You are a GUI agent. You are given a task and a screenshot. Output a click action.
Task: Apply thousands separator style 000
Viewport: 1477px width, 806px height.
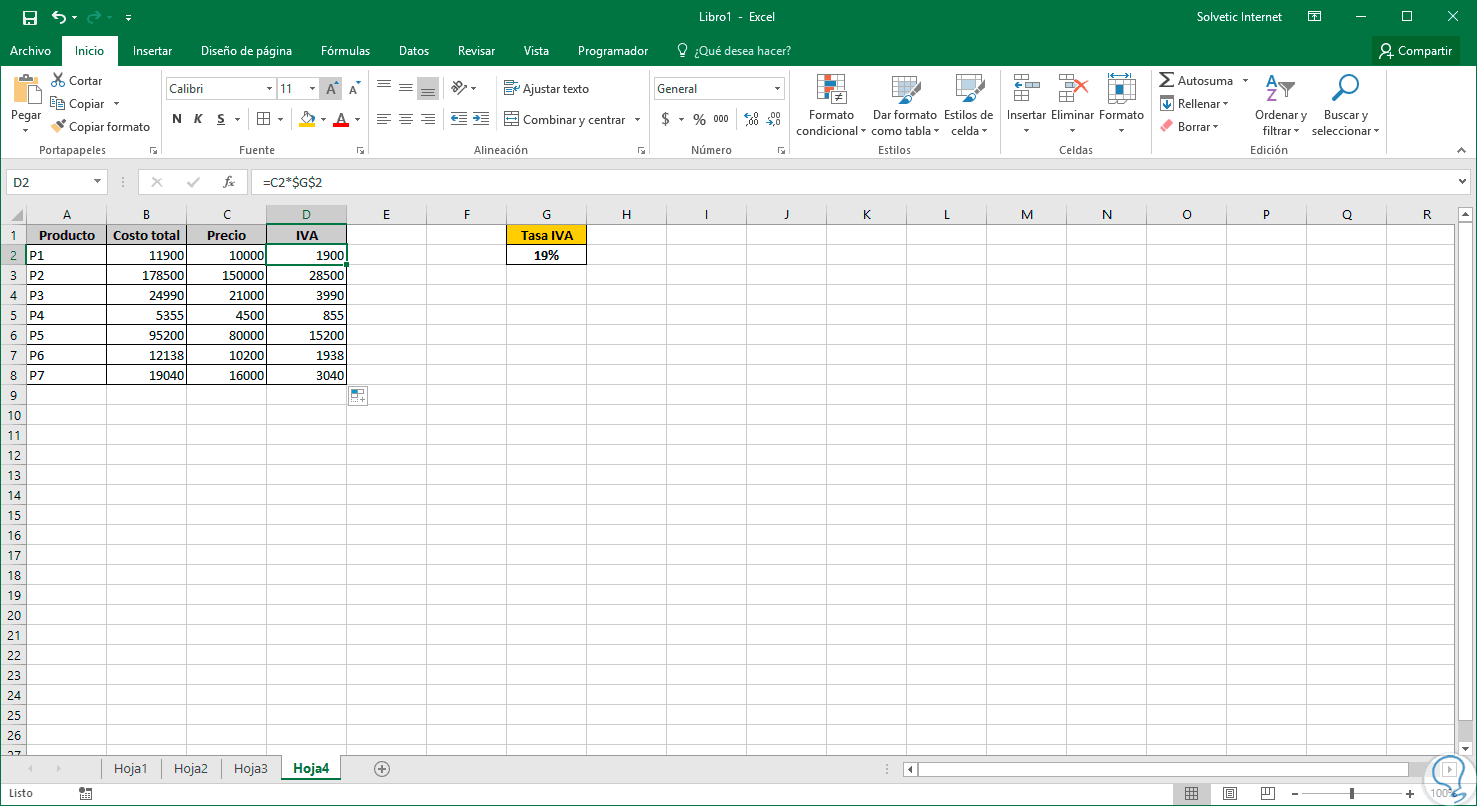click(x=721, y=119)
